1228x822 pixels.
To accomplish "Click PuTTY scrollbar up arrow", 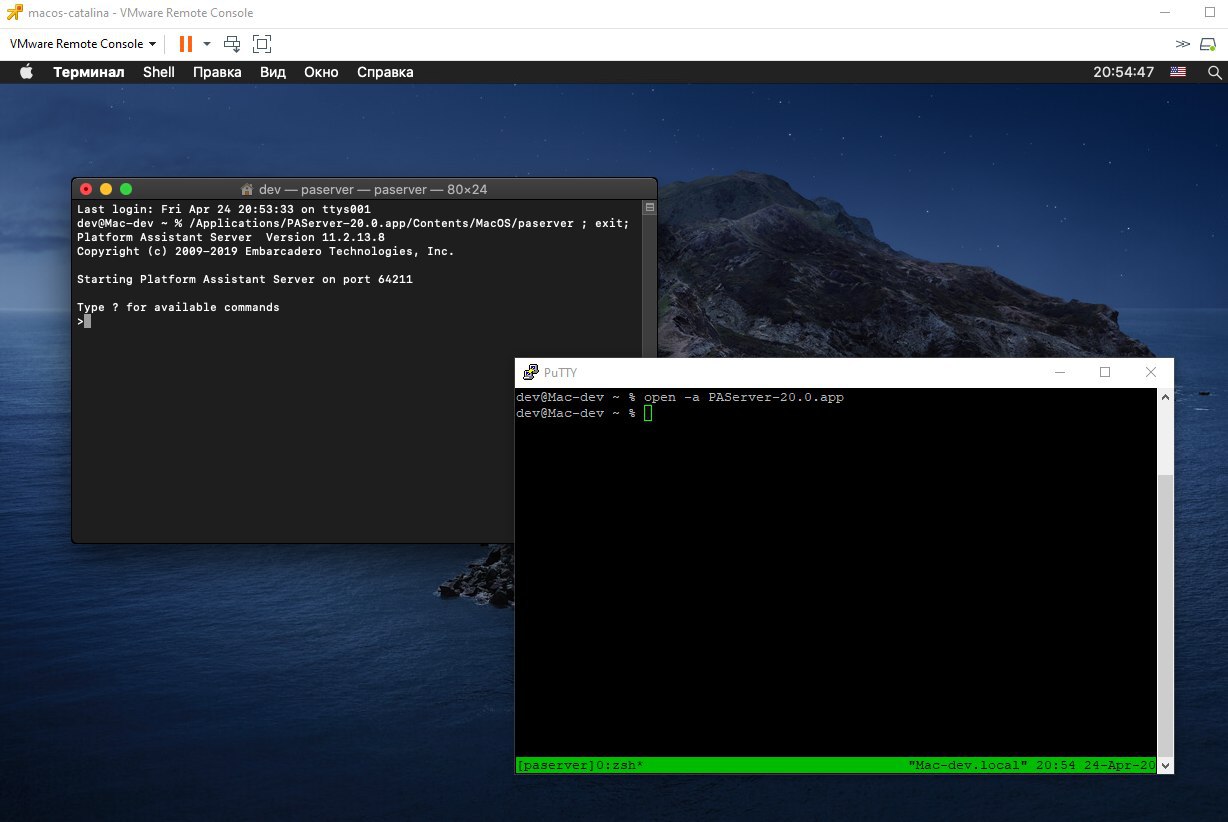I will (1166, 397).
